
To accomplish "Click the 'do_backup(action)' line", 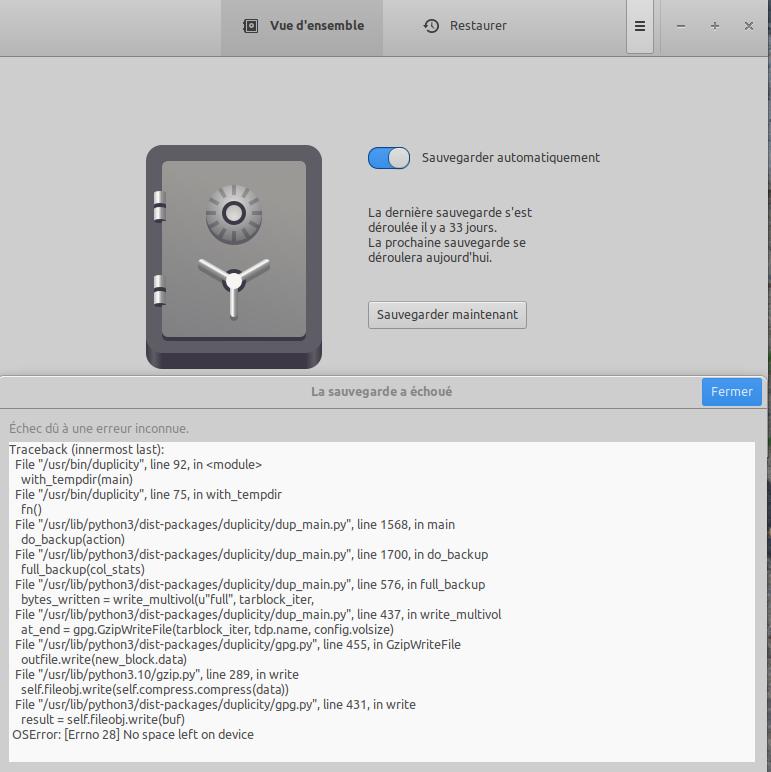I will click(73, 540).
